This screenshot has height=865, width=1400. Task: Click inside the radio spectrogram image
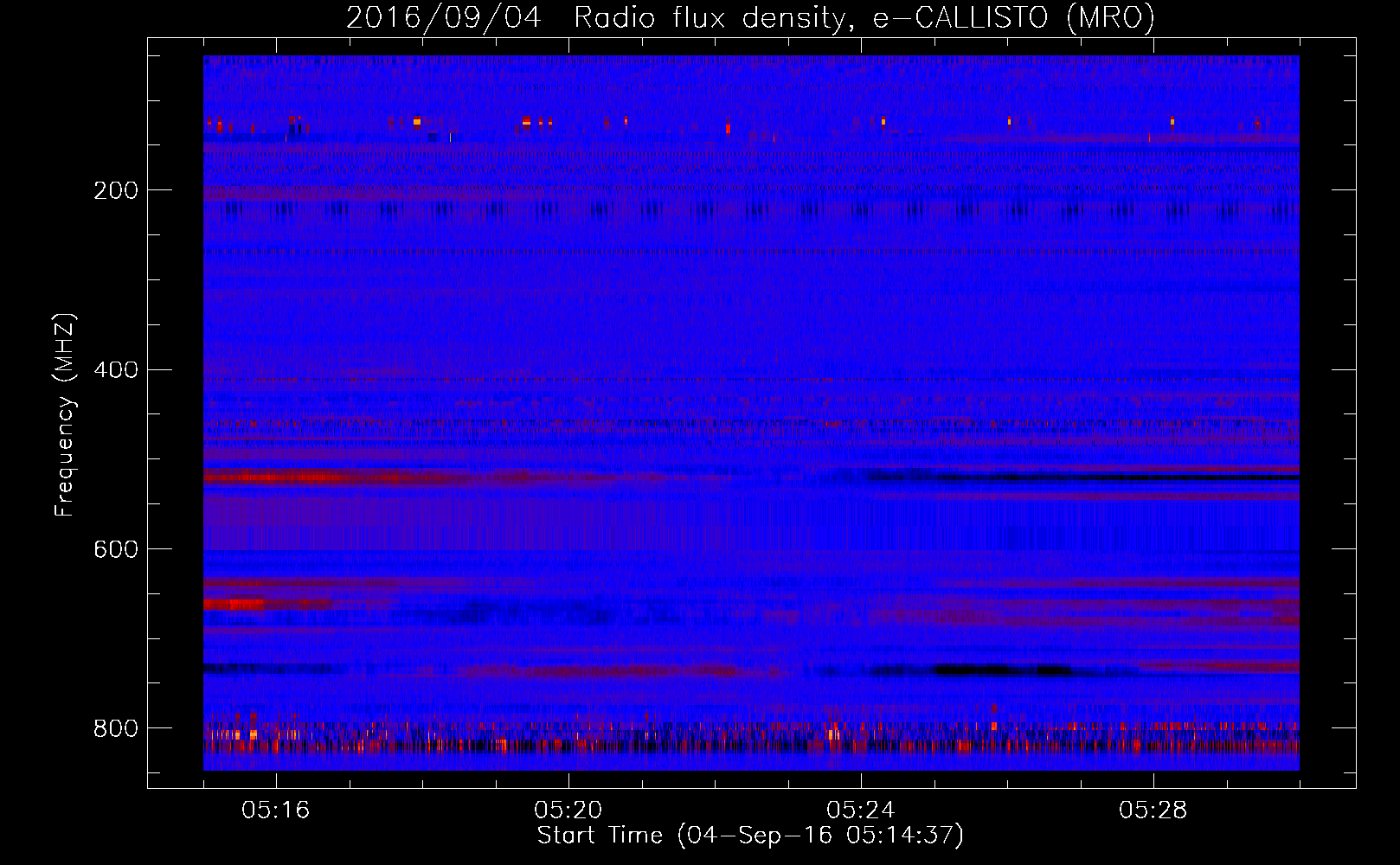[x=751, y=413]
